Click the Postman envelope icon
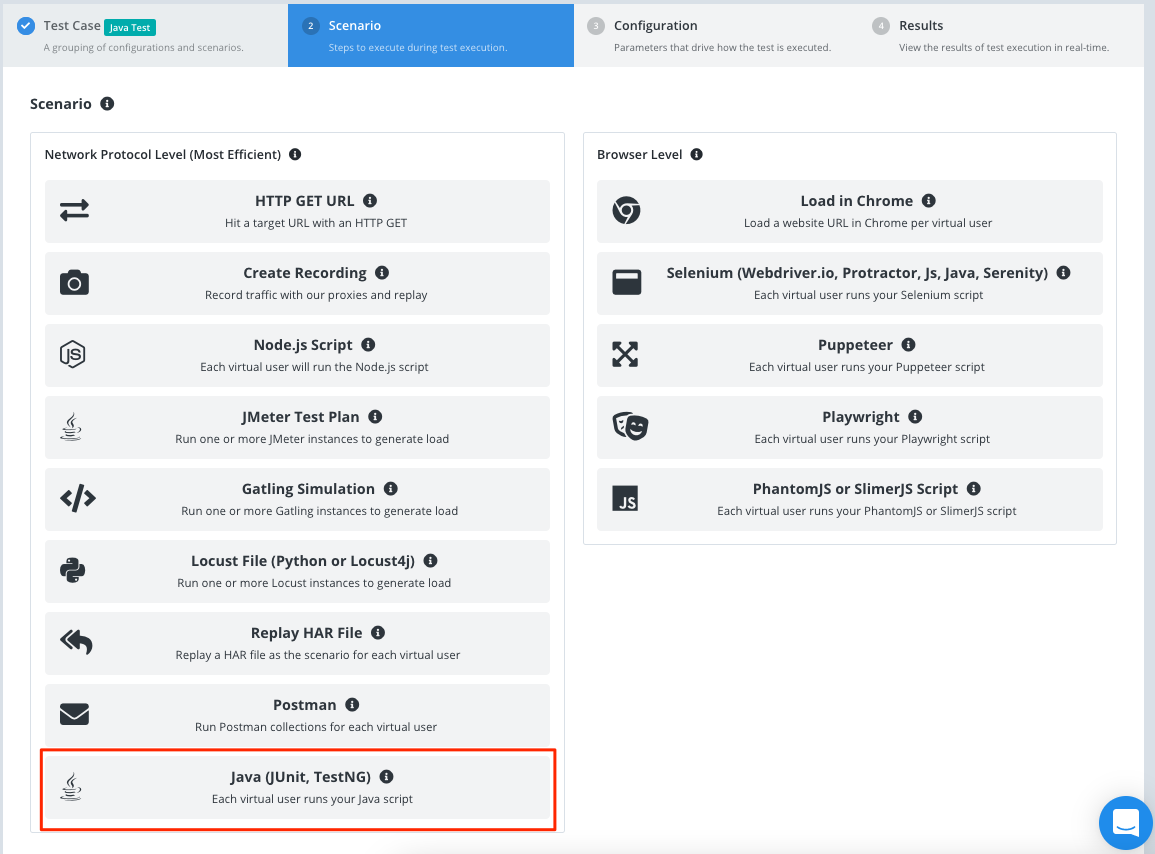This screenshot has height=854, width=1155. (74, 714)
